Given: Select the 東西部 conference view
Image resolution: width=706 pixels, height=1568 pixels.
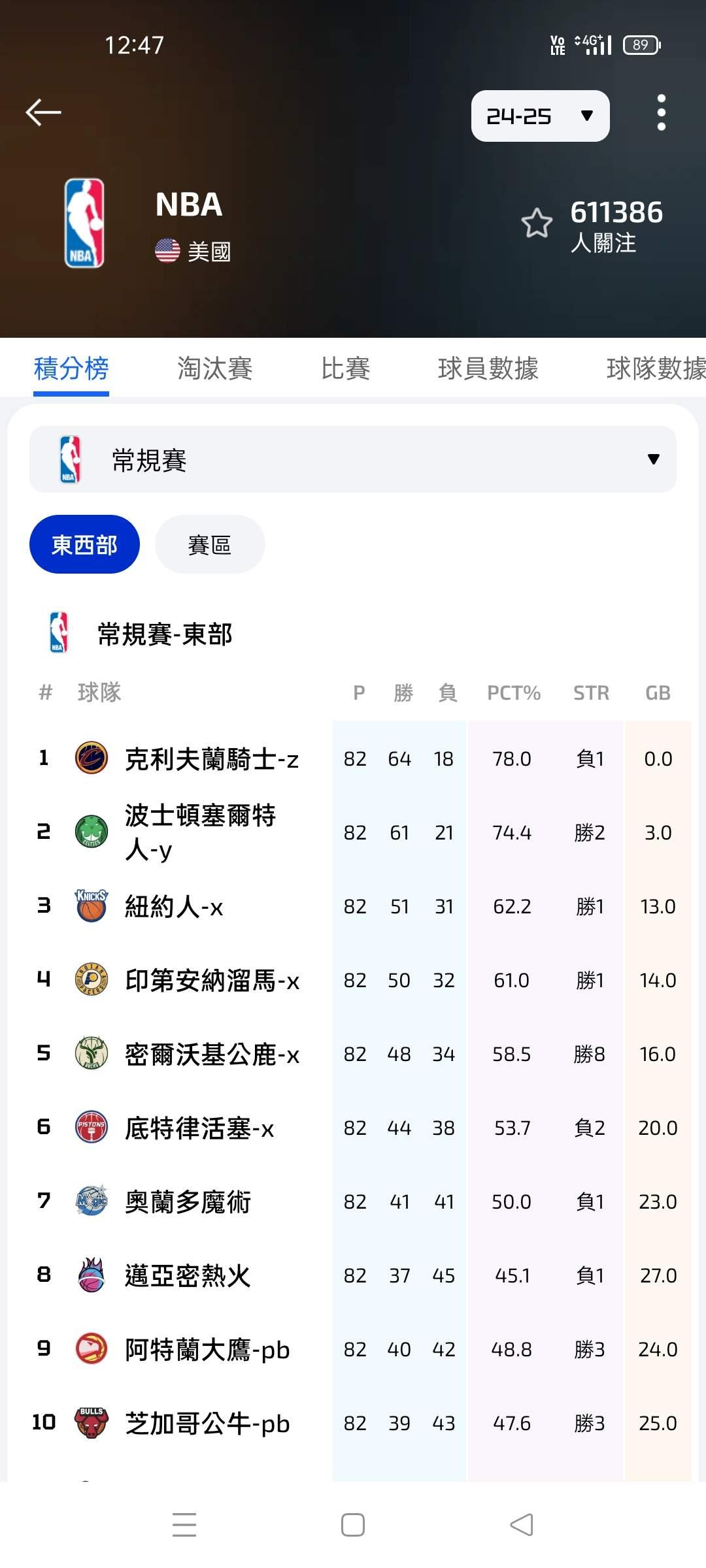Looking at the screenshot, I should (x=84, y=544).
